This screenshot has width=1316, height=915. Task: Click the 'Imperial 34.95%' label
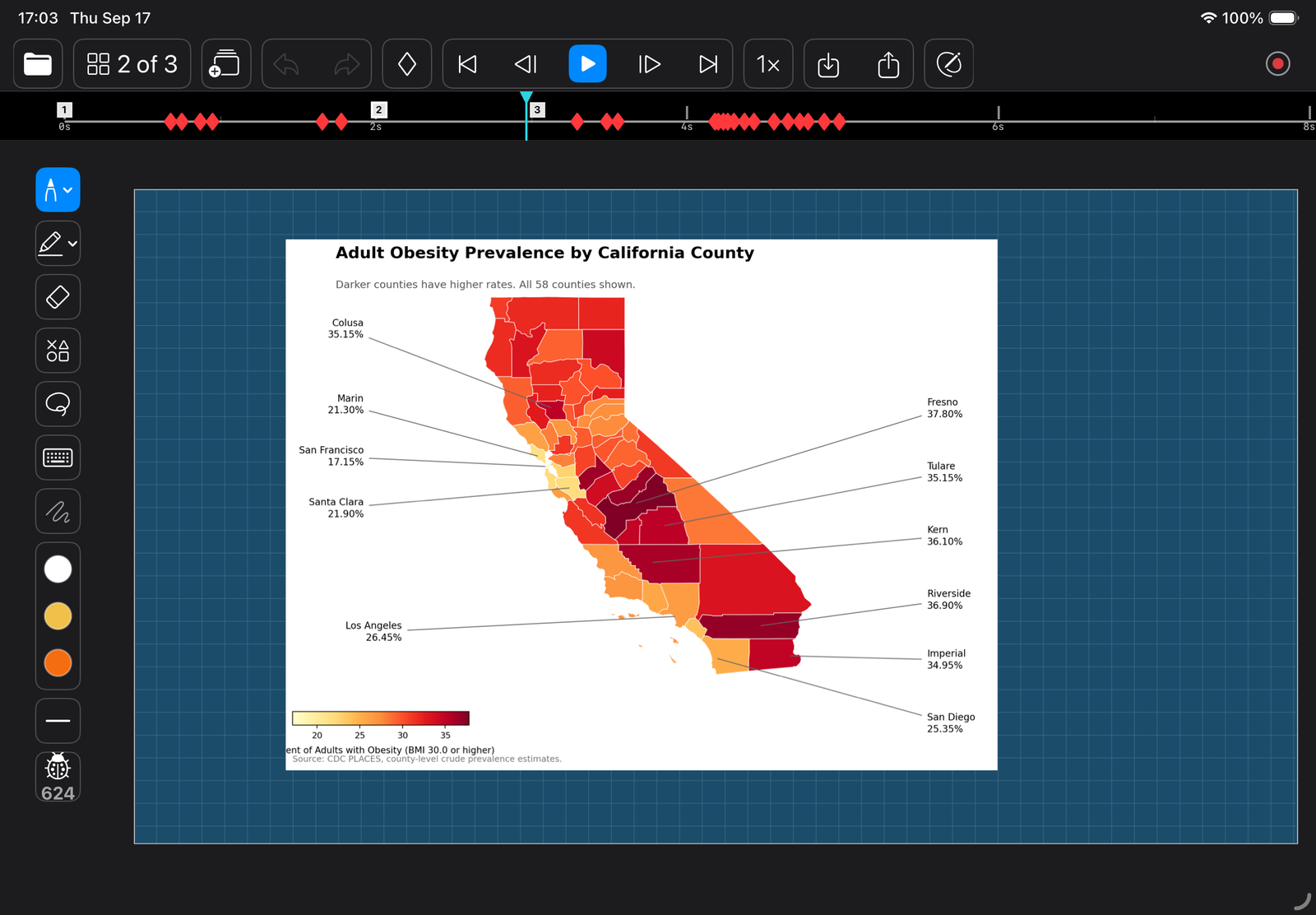click(x=946, y=659)
